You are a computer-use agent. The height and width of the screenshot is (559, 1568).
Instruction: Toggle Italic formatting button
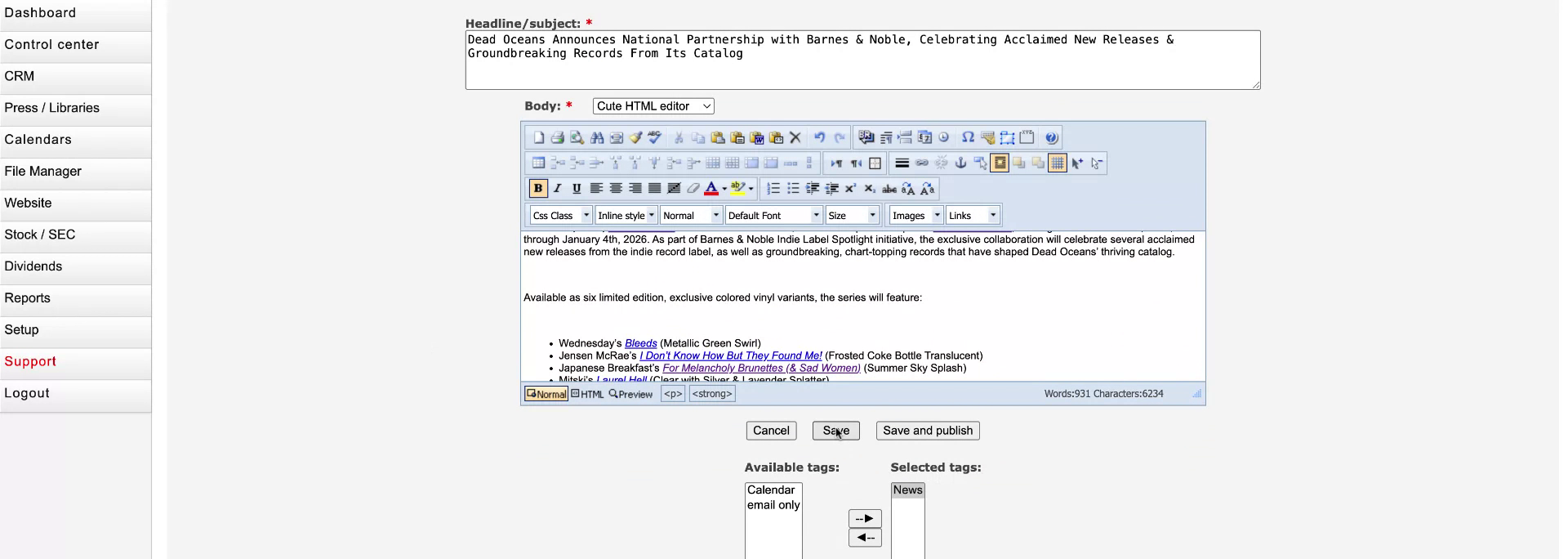pyautogui.click(x=558, y=189)
